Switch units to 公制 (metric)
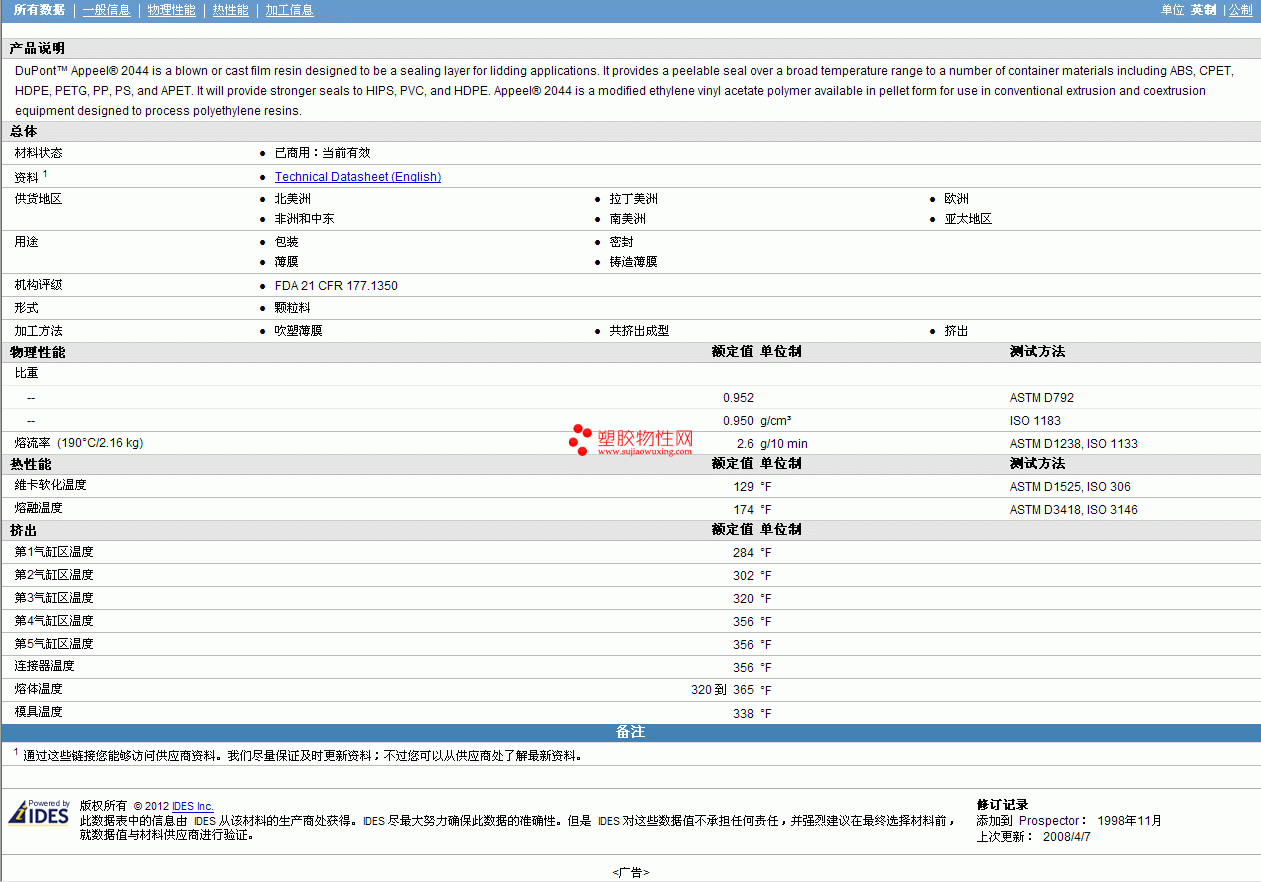The image size is (1261, 882). pyautogui.click(x=1240, y=10)
